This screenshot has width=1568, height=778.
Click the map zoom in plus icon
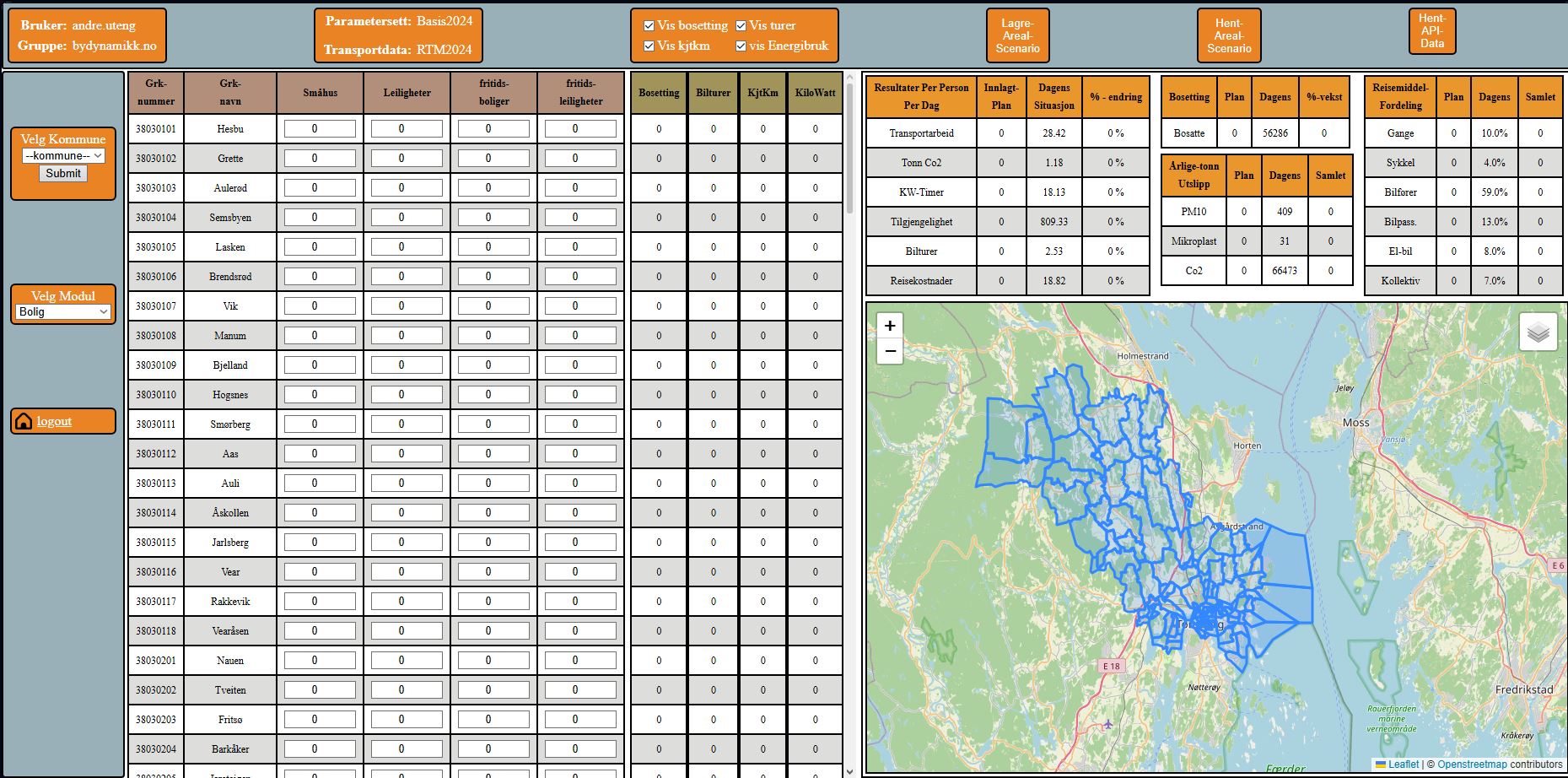point(890,326)
